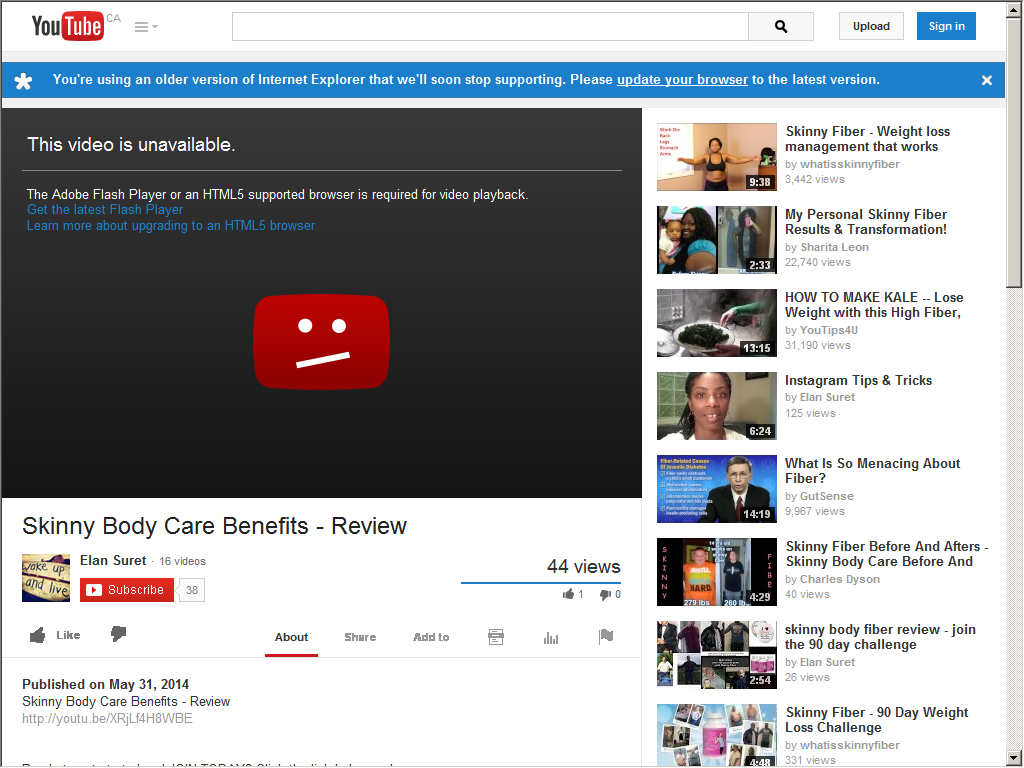Viewport: 1024px width, 768px height.
Task: Open 'Instagram Tips & Tricks' title
Action: click(858, 380)
